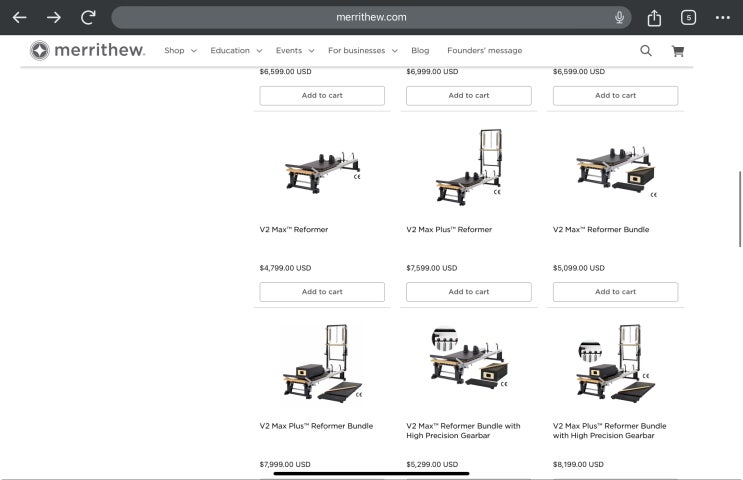
Task: Open the V2 Max Plus™ Reformer title link
Action: pos(449,229)
